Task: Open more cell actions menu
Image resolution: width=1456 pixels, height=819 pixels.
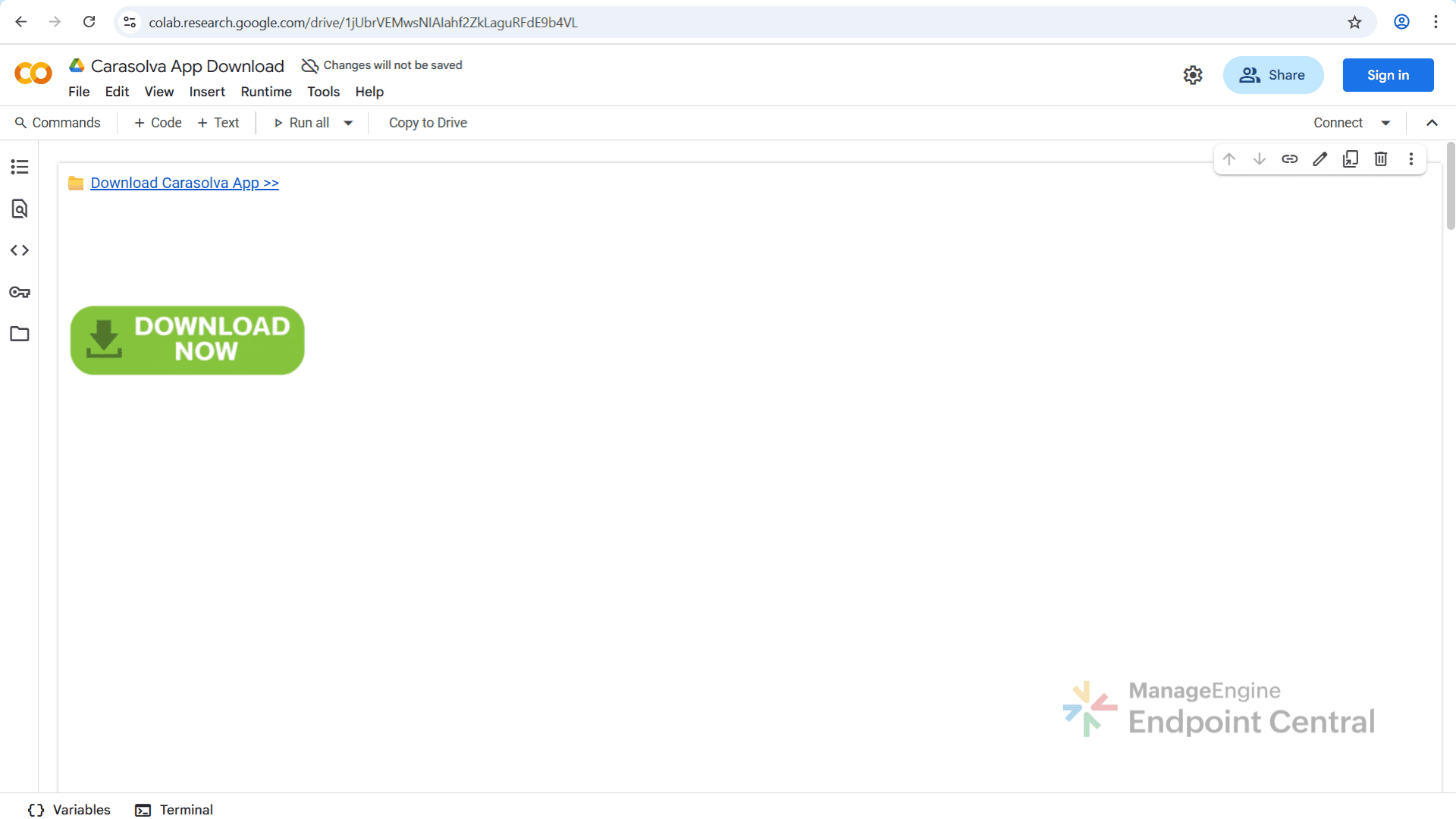Action: click(1411, 159)
